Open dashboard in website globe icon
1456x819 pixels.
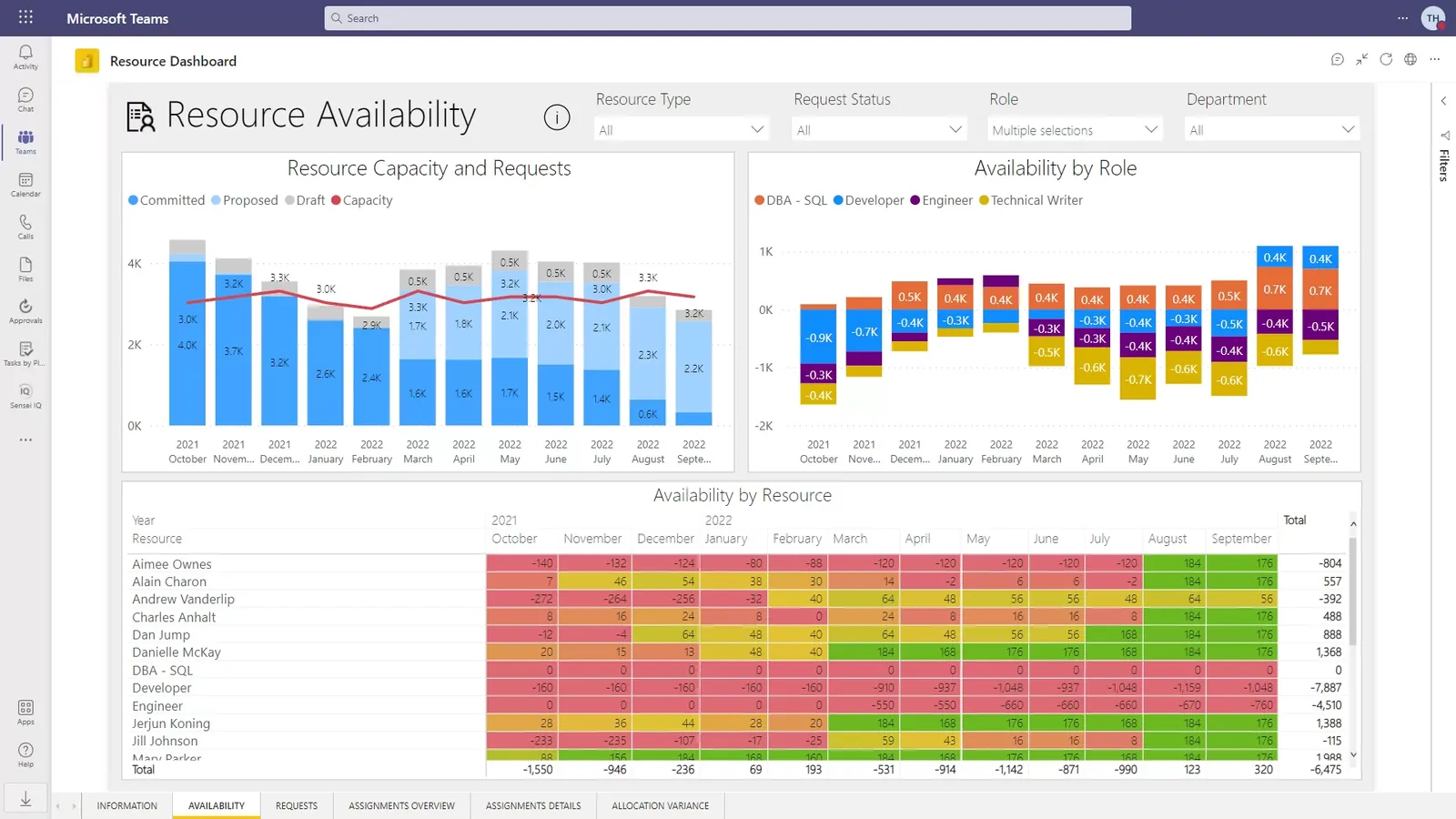[x=1410, y=59]
